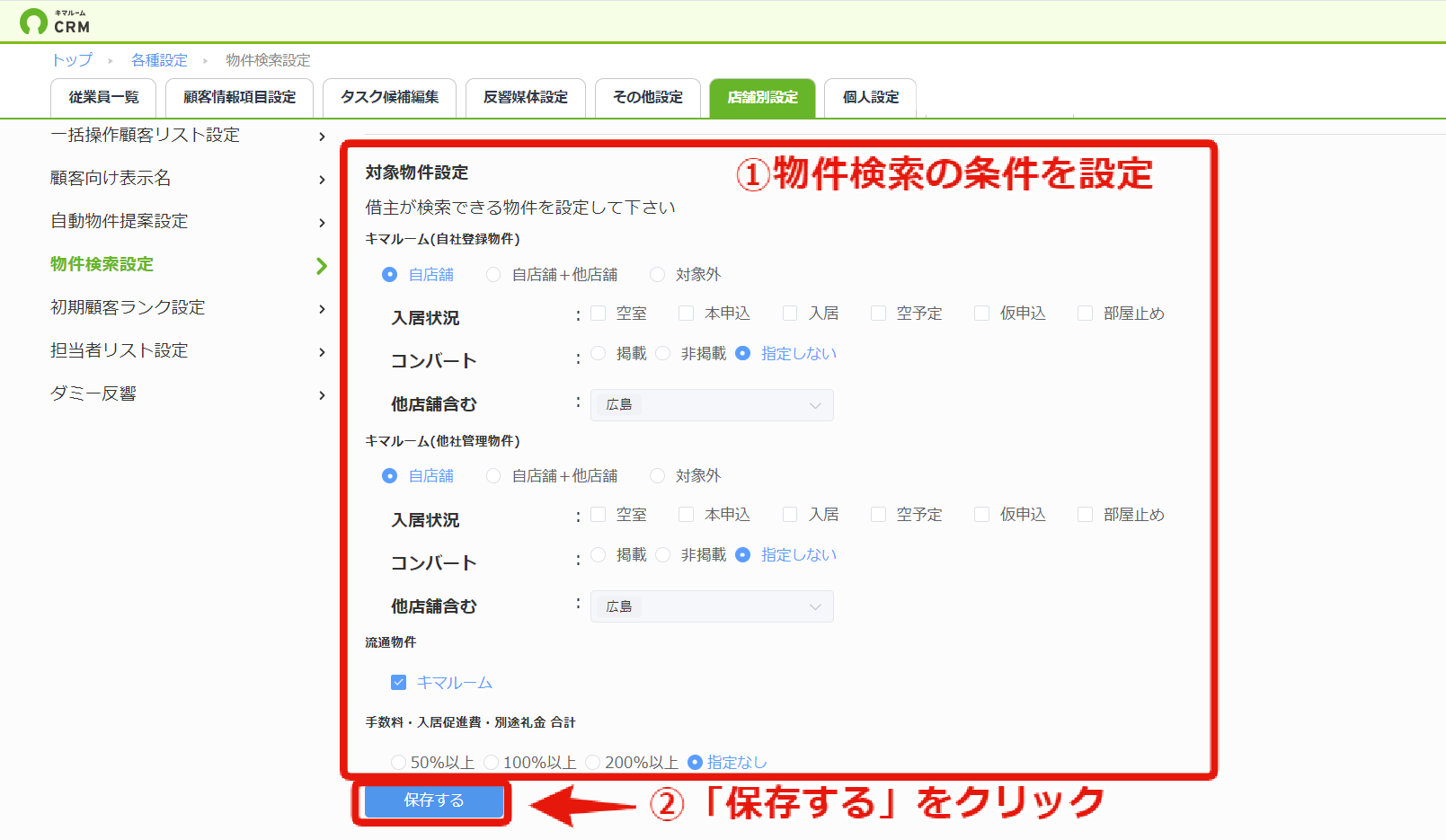Click chevron beside ダミー反響
This screenshot has height=840, width=1446.
coord(322,395)
